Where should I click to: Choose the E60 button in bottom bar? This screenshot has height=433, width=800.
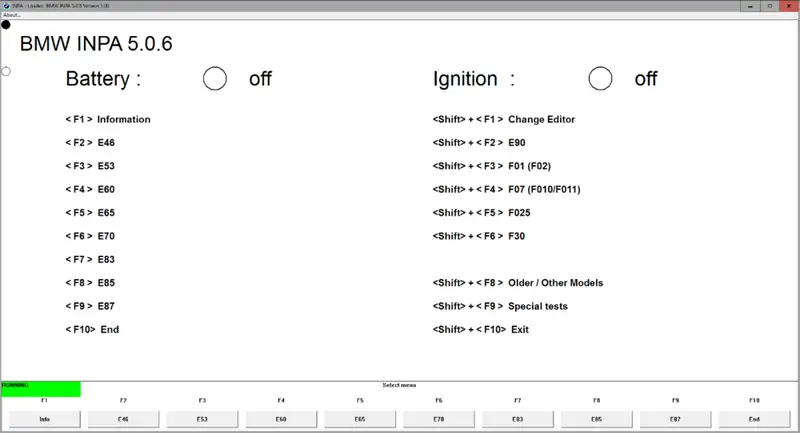pos(281,419)
